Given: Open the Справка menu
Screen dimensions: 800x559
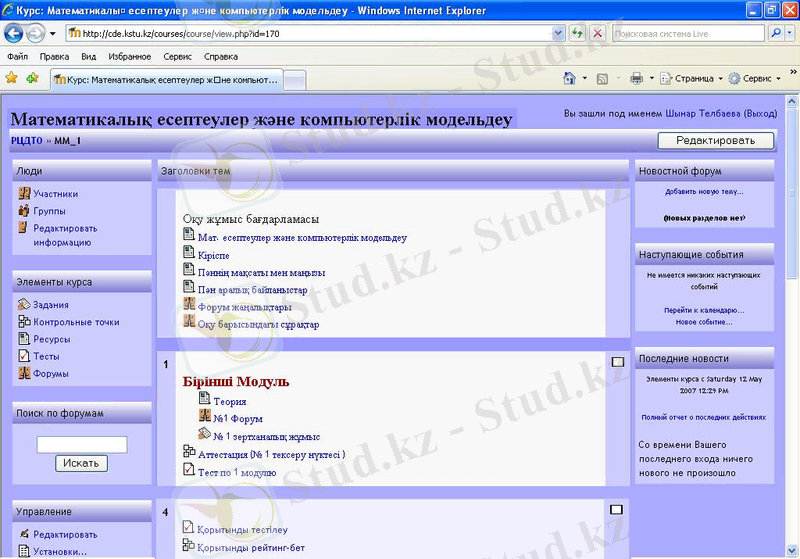Looking at the screenshot, I should click(x=221, y=57).
